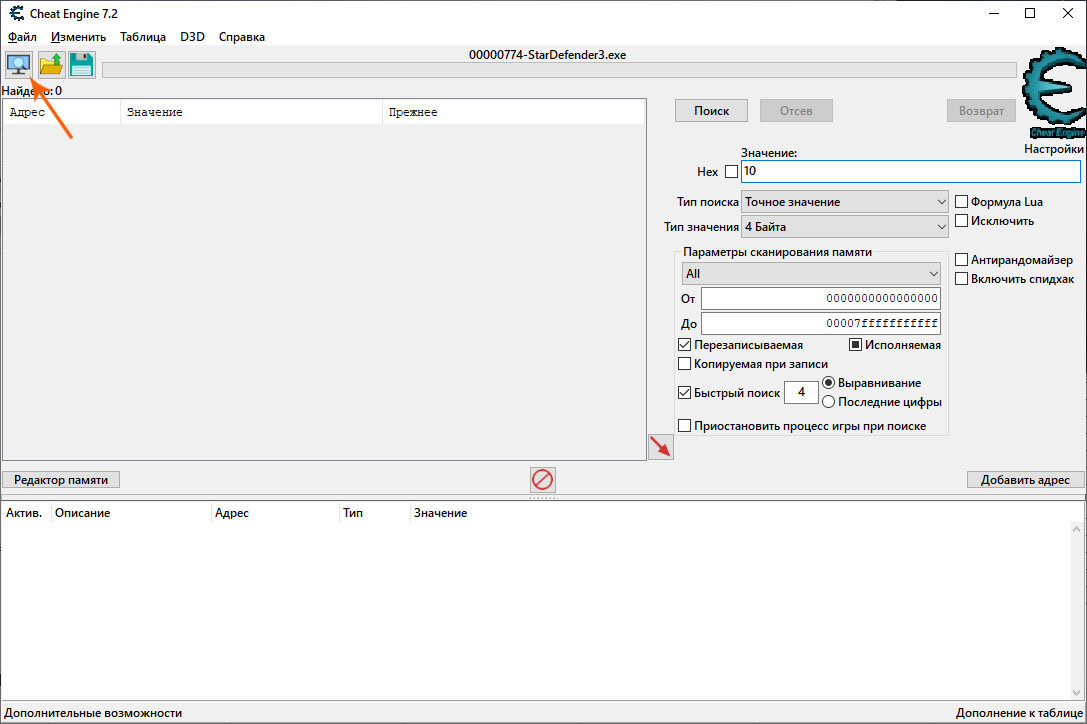The width and height of the screenshot is (1087, 724).
Task: Open the Тип значения dropdown
Action: [x=844, y=227]
